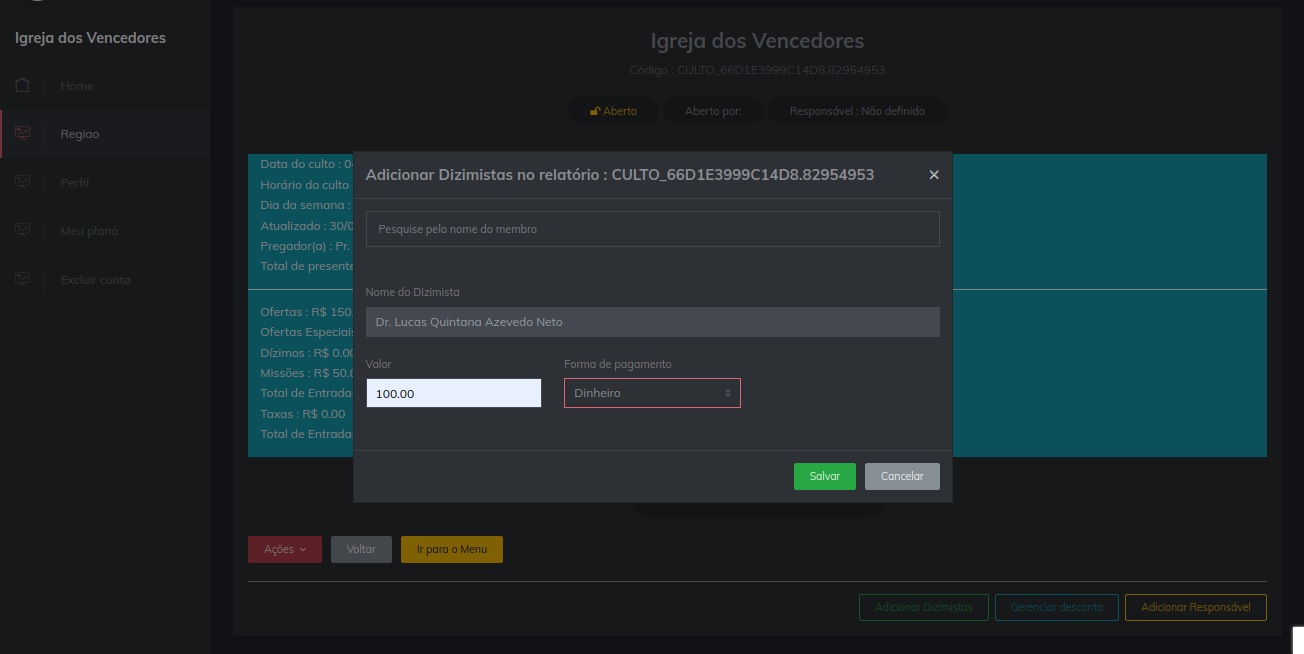1304x654 pixels.
Task: Go to the Perfil menu item
Action: 75,183
